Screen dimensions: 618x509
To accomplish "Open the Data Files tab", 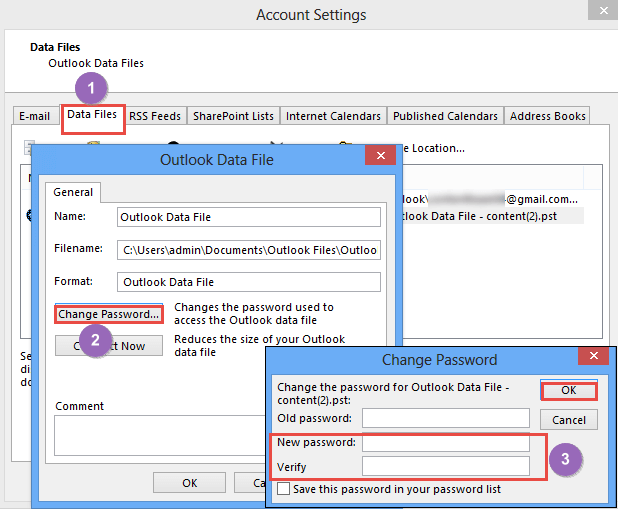I will 92,115.
